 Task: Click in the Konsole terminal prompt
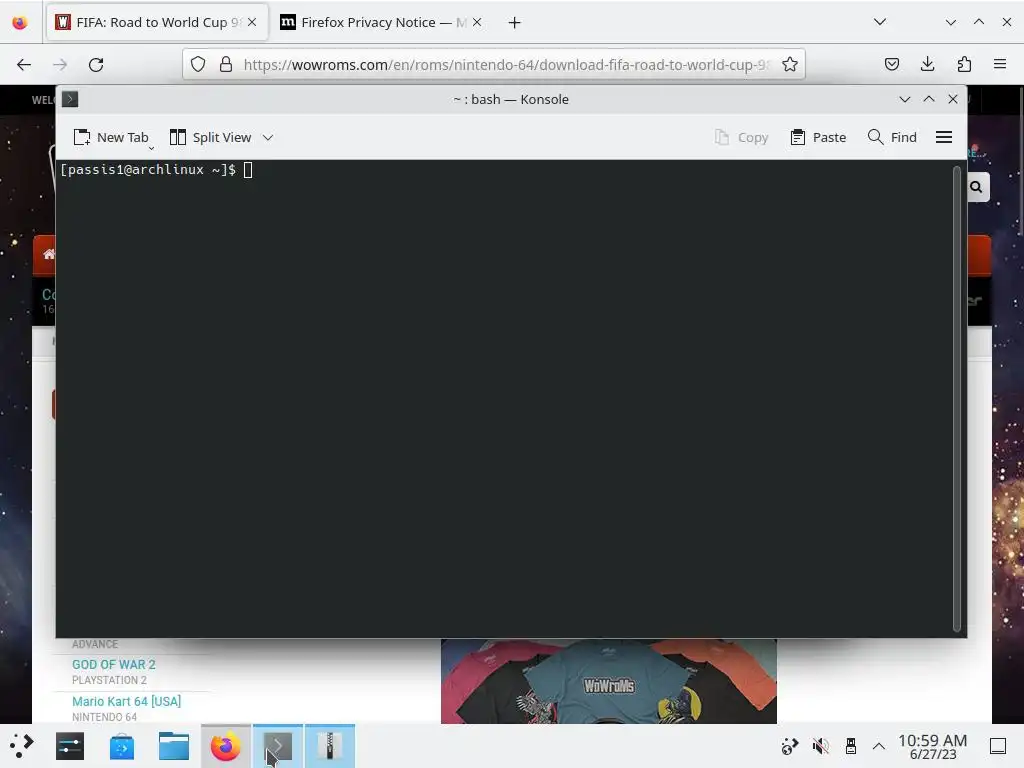248,170
